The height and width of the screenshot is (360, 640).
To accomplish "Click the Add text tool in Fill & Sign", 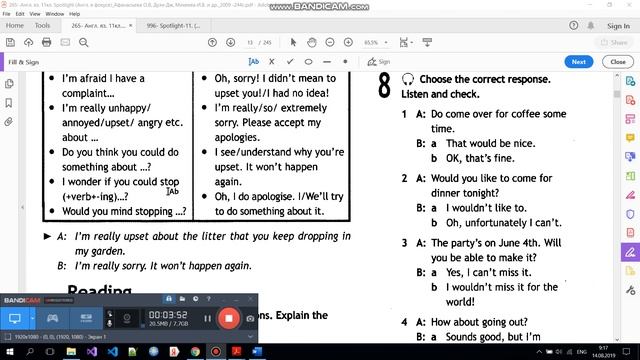I will pos(253,62).
